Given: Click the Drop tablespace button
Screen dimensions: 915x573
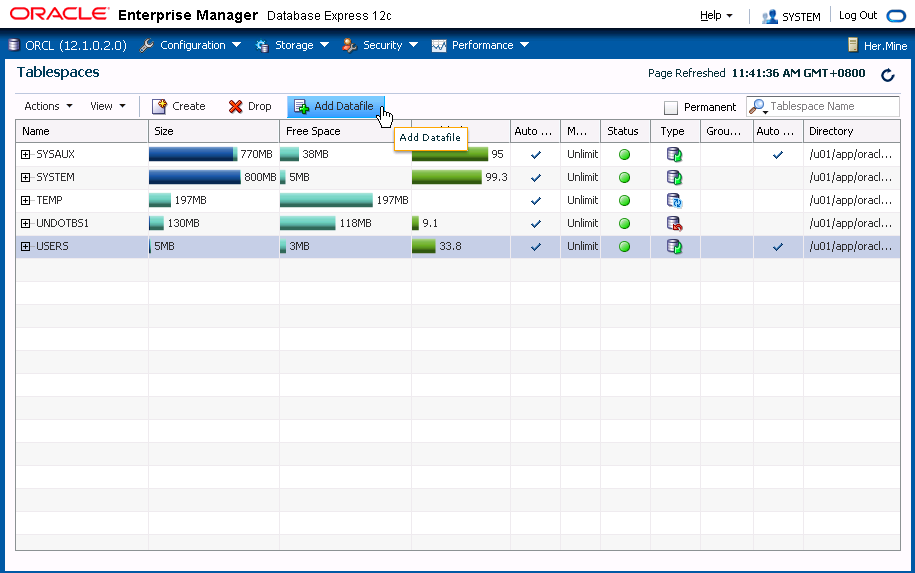Looking at the screenshot, I should point(250,106).
